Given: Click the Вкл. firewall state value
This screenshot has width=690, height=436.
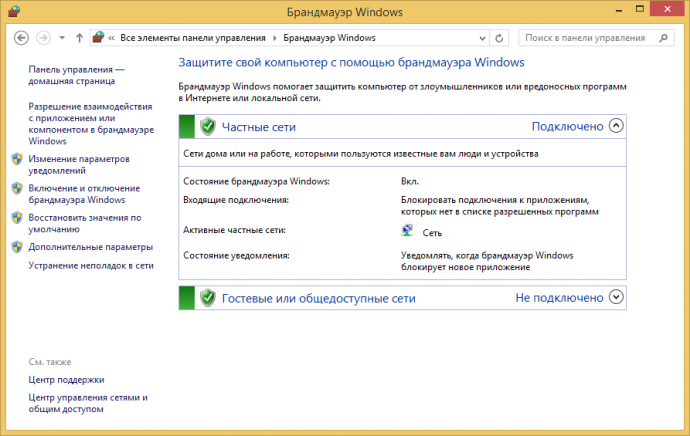Looking at the screenshot, I should coord(410,181).
